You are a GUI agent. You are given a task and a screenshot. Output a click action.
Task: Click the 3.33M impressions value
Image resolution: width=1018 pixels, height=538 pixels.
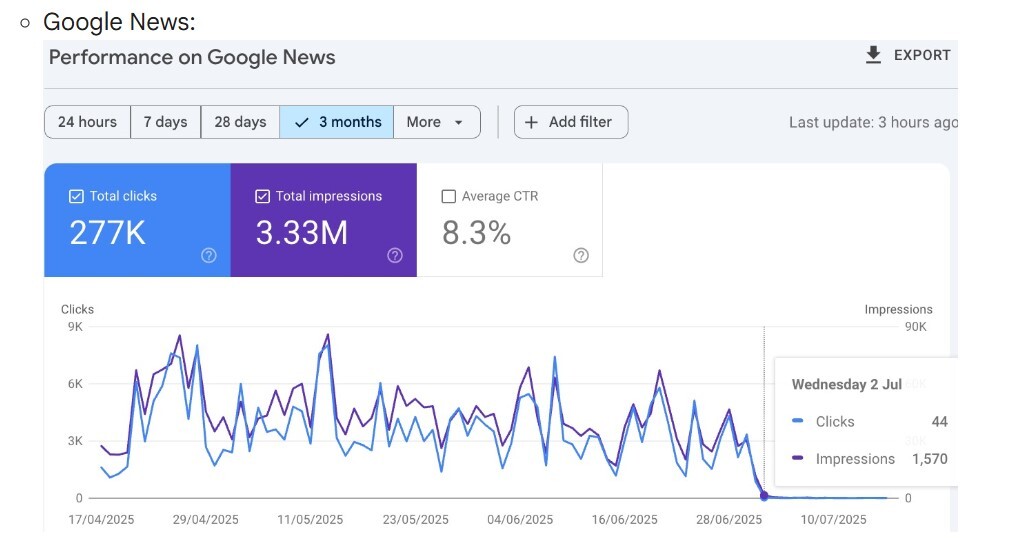coord(302,233)
